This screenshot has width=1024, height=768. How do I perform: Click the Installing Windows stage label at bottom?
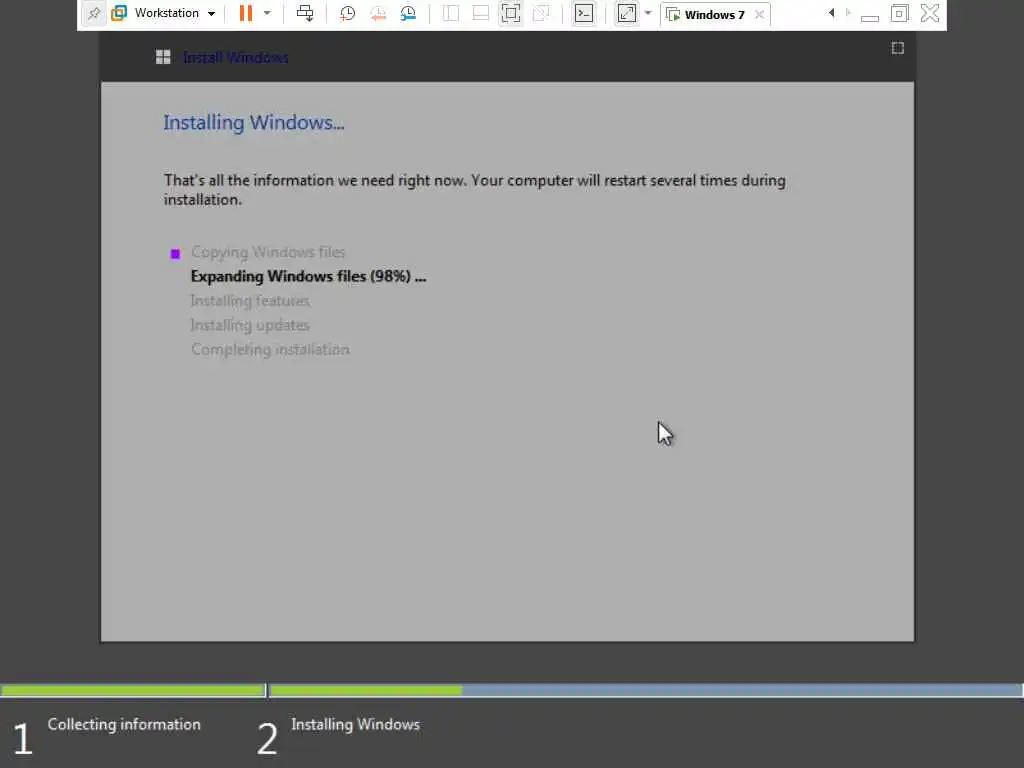tap(355, 724)
